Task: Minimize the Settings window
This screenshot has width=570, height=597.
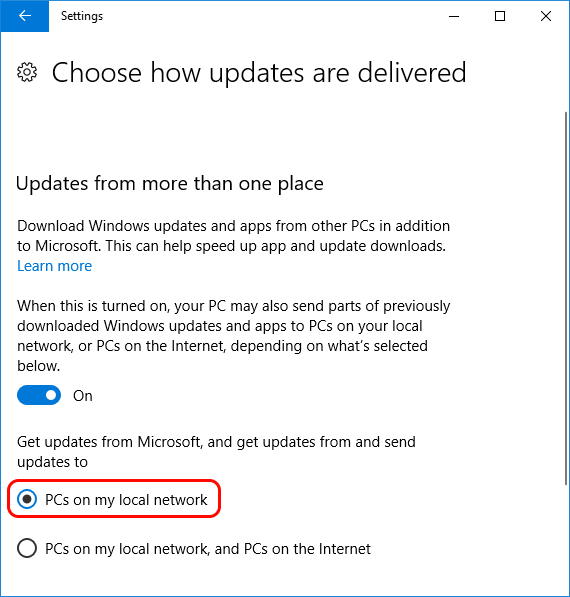Action: pos(454,16)
